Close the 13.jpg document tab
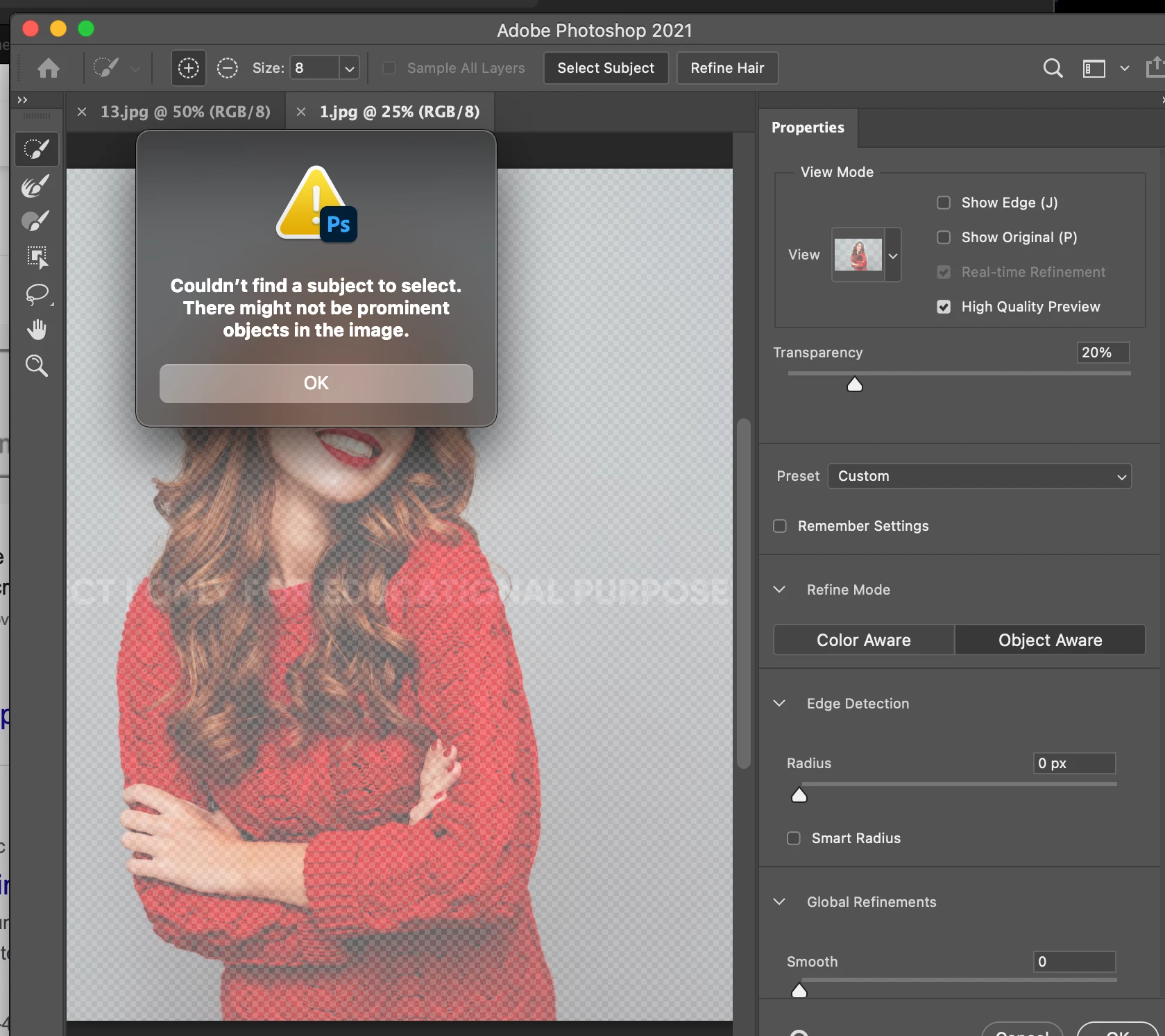Image resolution: width=1165 pixels, height=1036 pixels. click(82, 112)
